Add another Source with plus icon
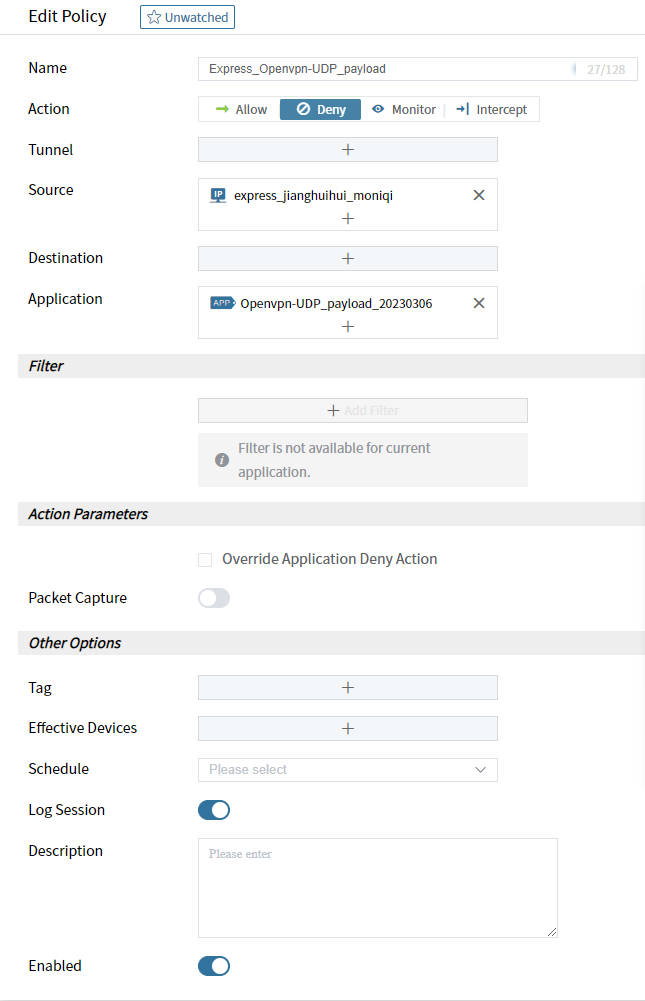Image resolution: width=645 pixels, height=1001 pixels. click(348, 218)
